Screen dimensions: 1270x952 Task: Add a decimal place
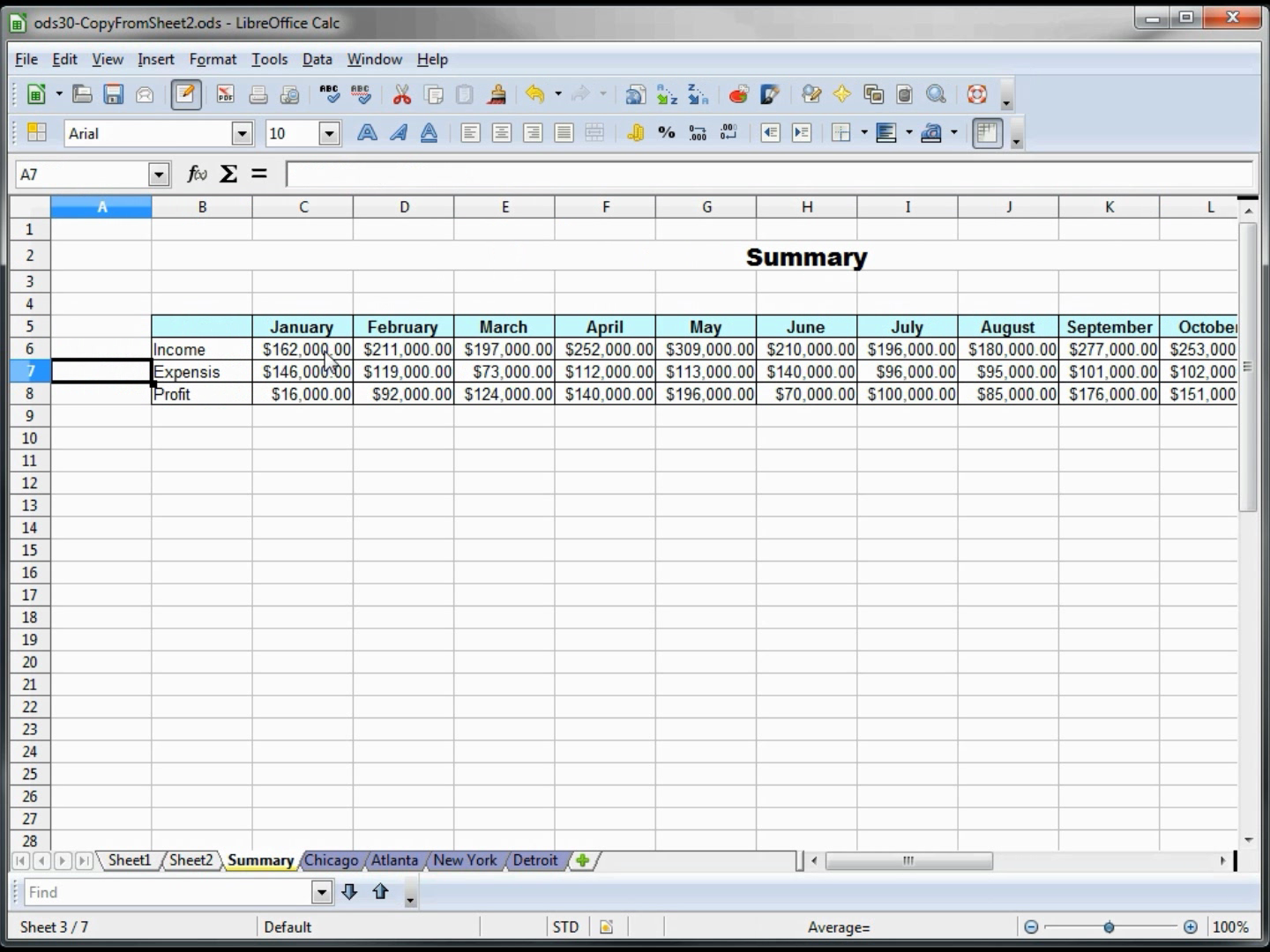(698, 133)
